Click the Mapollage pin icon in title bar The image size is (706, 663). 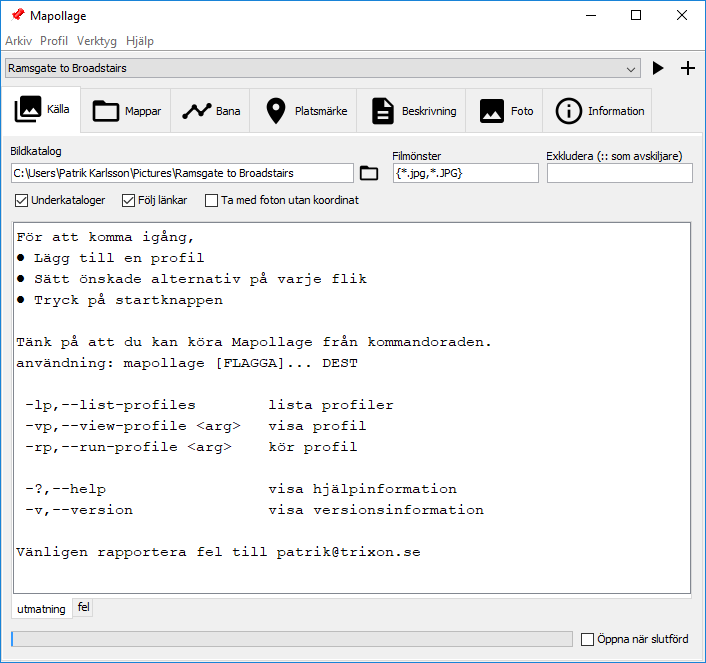coord(18,15)
